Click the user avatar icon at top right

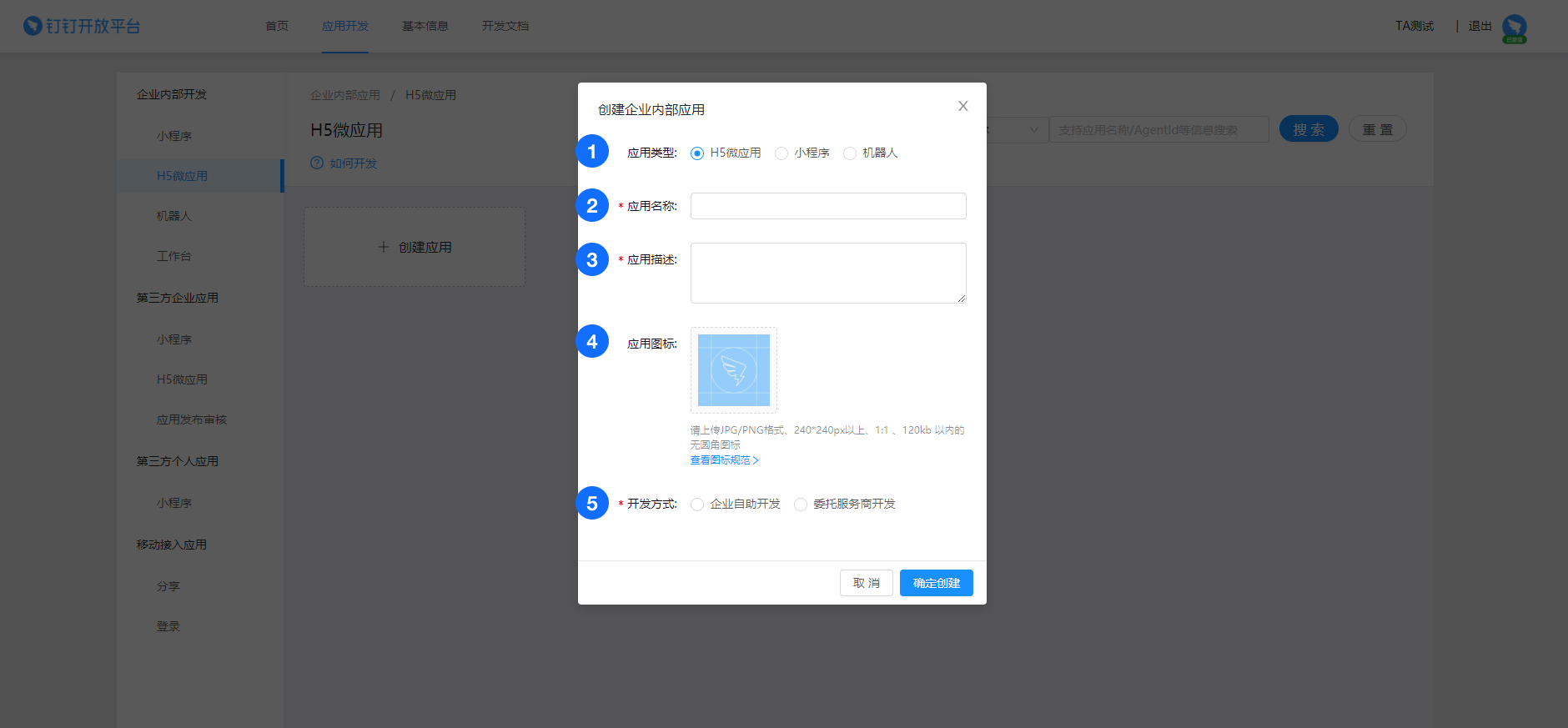pyautogui.click(x=1514, y=27)
